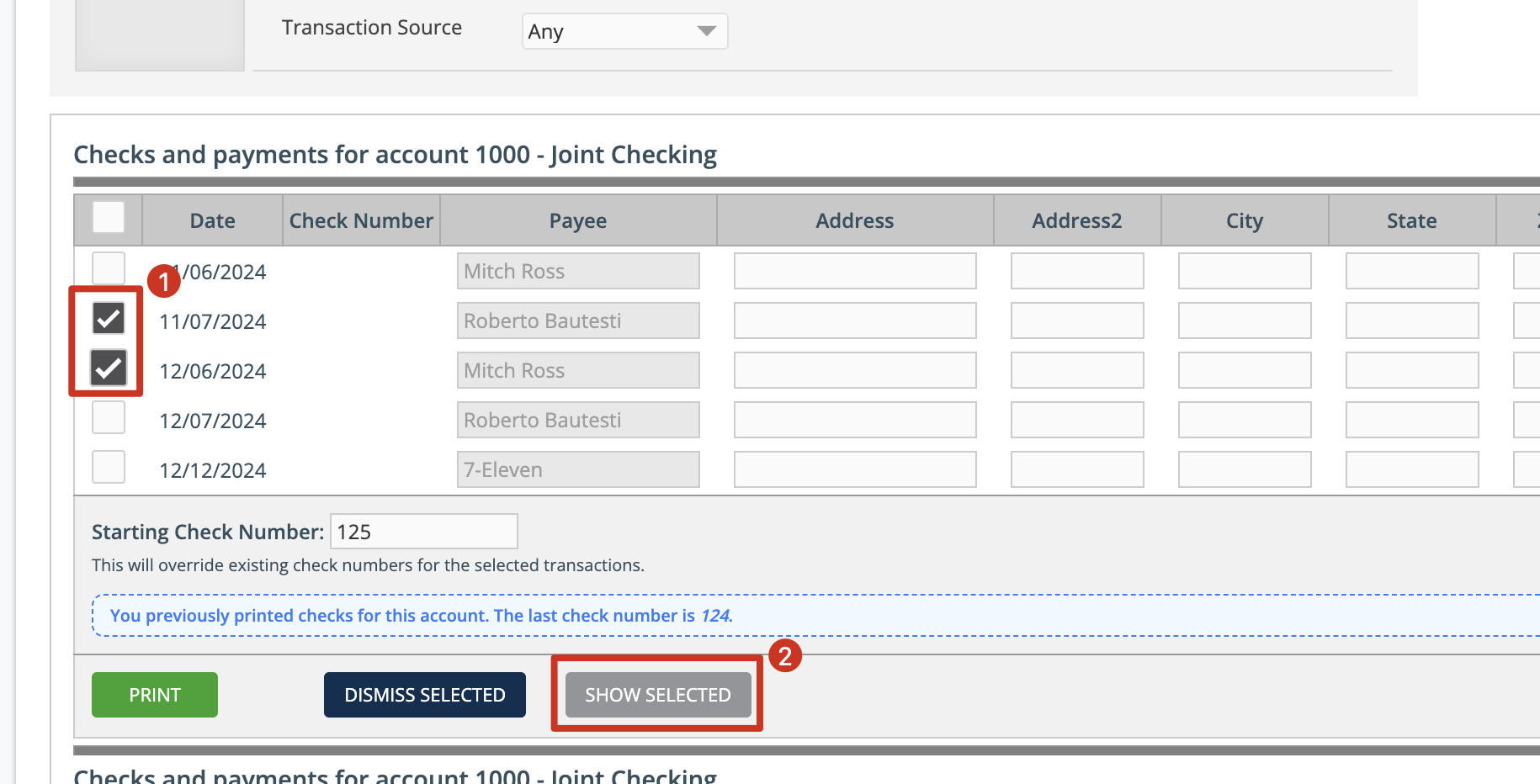1540x784 pixels.
Task: Click the State field for 11/07/2024 row
Action: 1412,320
